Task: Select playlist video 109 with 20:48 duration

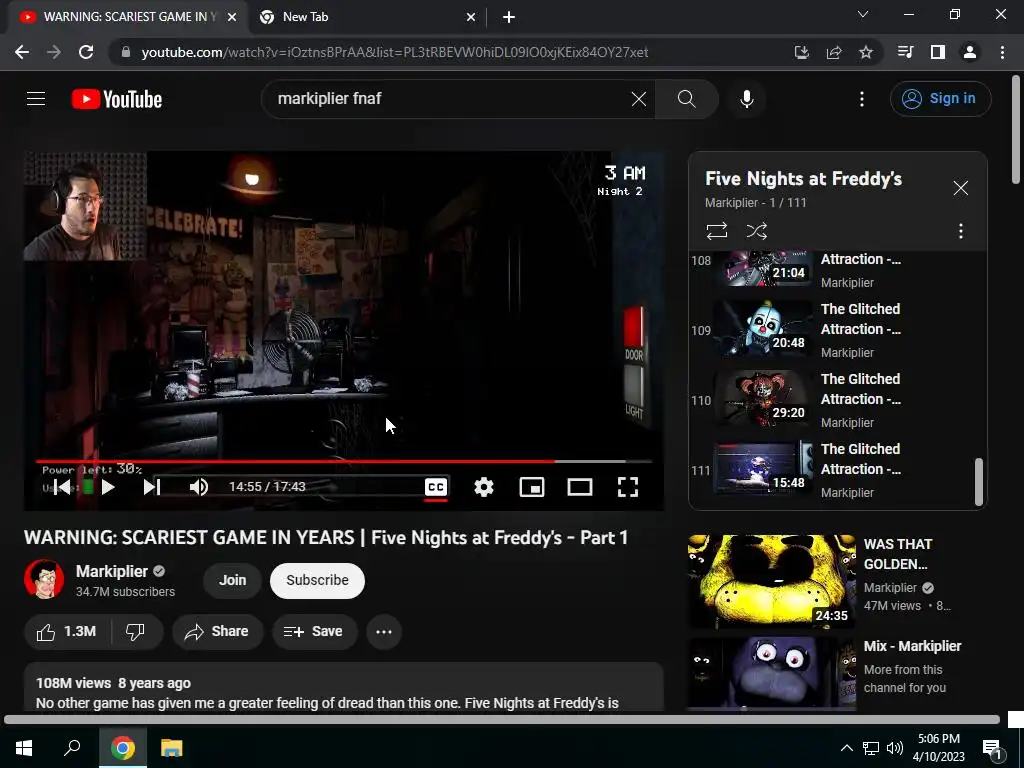Action: pyautogui.click(x=831, y=330)
